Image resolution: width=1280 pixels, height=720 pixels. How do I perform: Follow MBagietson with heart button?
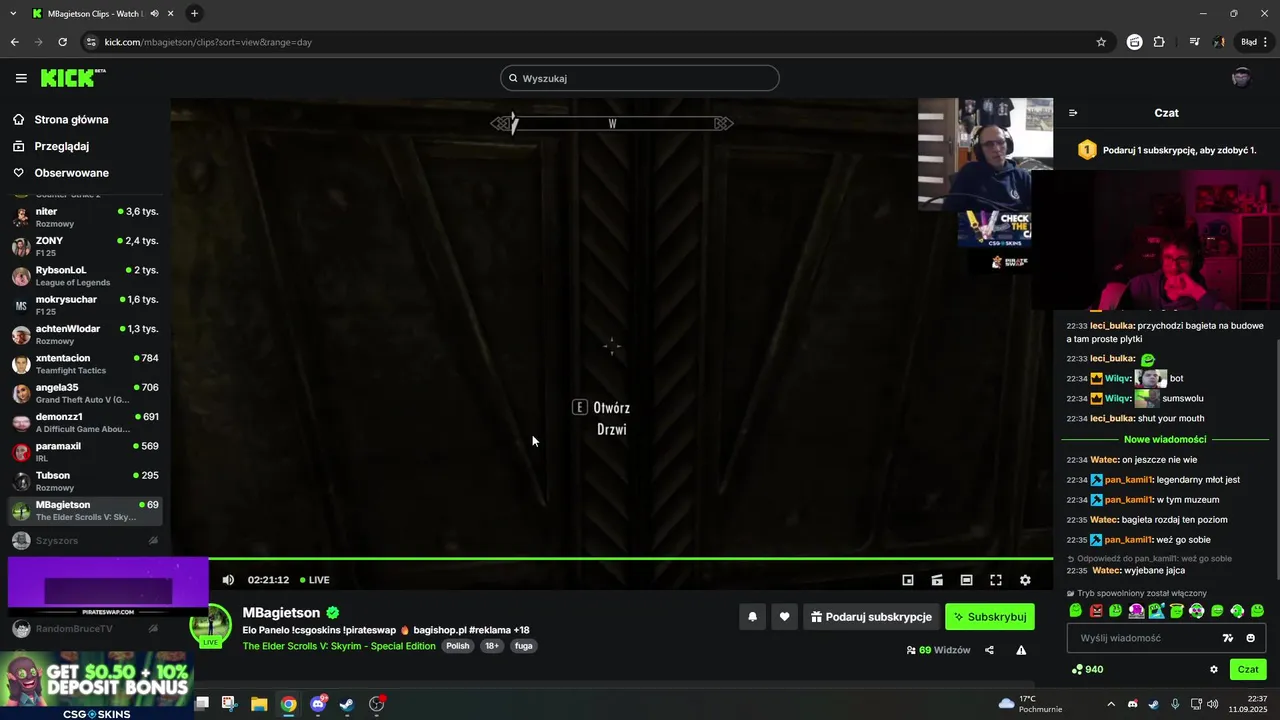click(784, 617)
